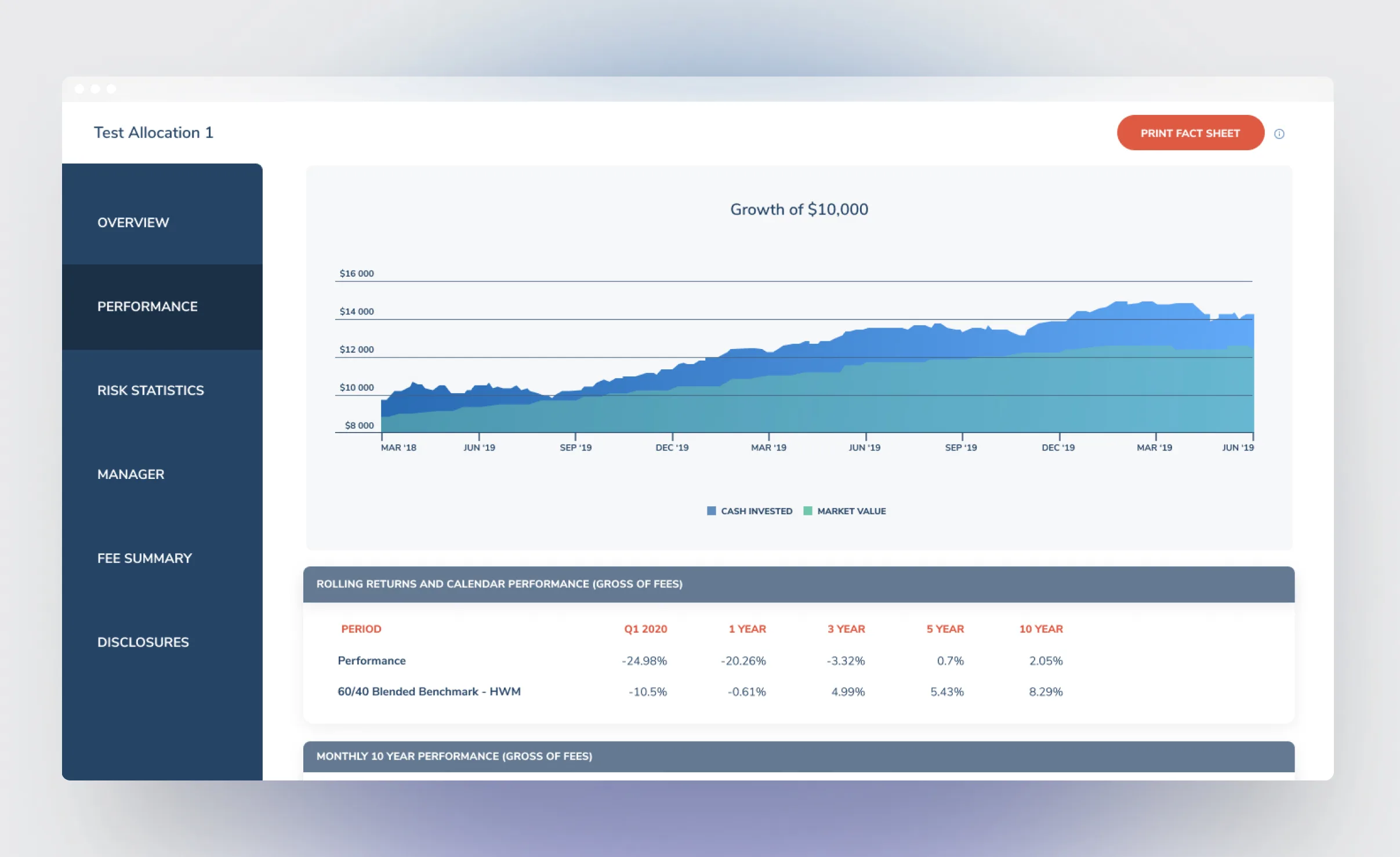Click the 1 YEAR column header
The width and height of the screenshot is (1400, 857).
(x=747, y=629)
